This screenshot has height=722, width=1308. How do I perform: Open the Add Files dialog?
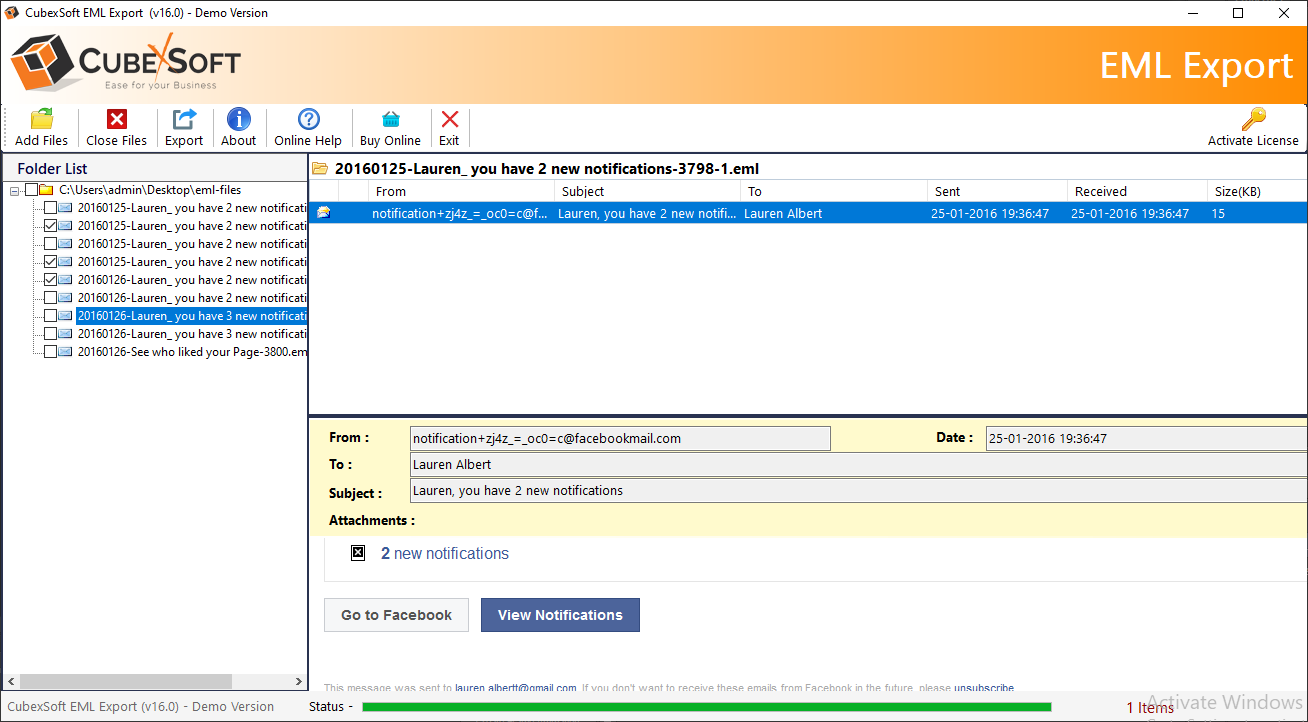41,127
